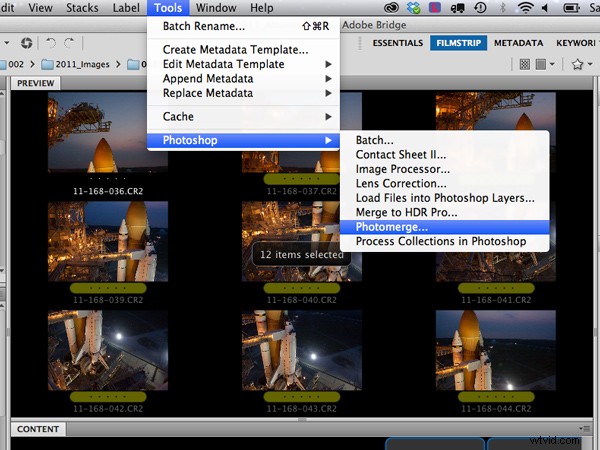600x450 pixels.
Task: Switch to Essentials workspace
Action: [398, 43]
